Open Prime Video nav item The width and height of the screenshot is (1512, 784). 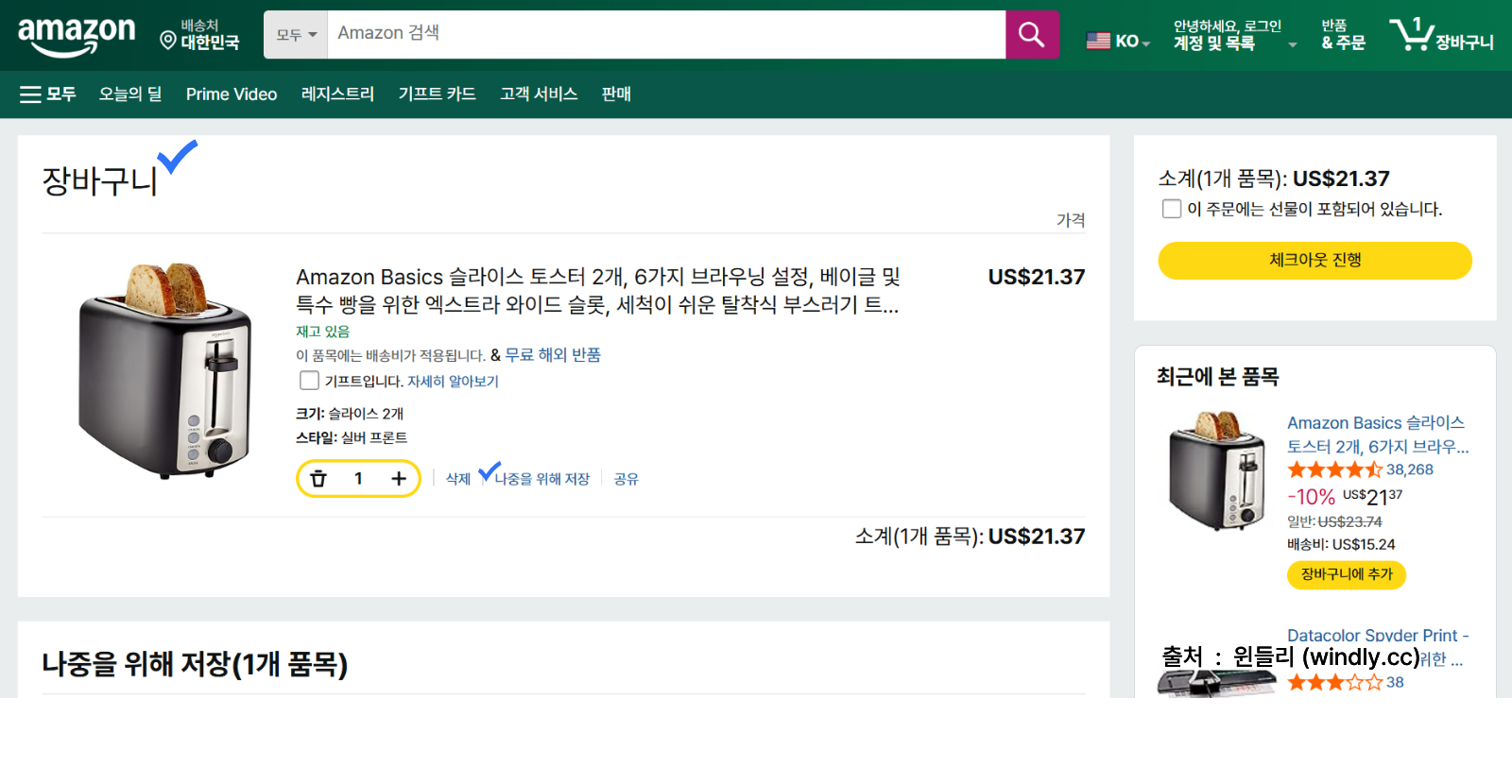[232, 94]
